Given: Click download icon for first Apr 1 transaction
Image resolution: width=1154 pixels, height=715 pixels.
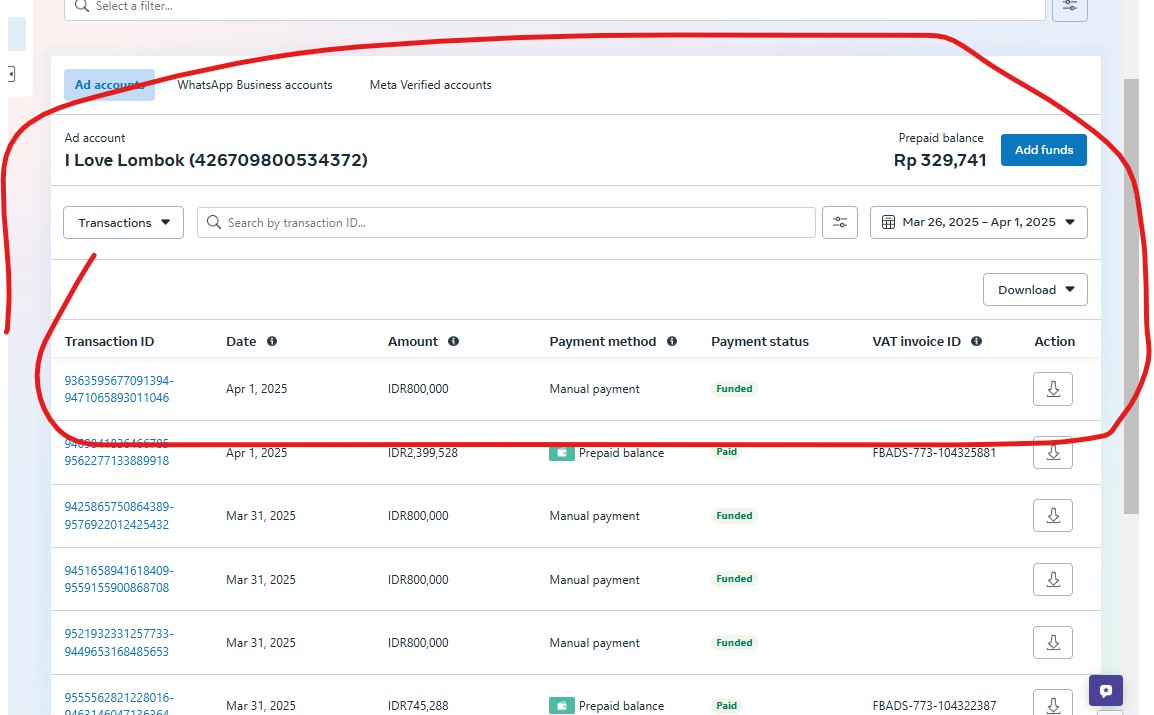Looking at the screenshot, I should pos(1052,389).
